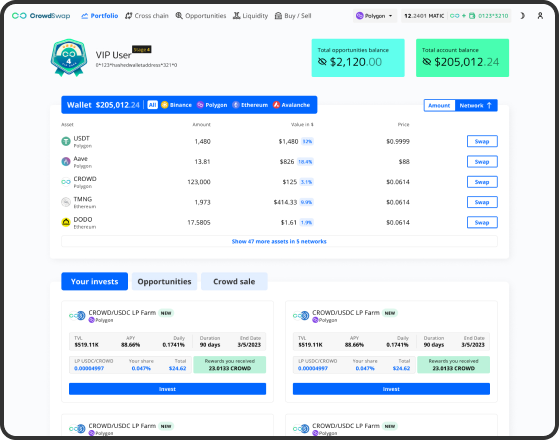559x440 pixels.
Task: Sort assets by Network
Action: [476, 106]
